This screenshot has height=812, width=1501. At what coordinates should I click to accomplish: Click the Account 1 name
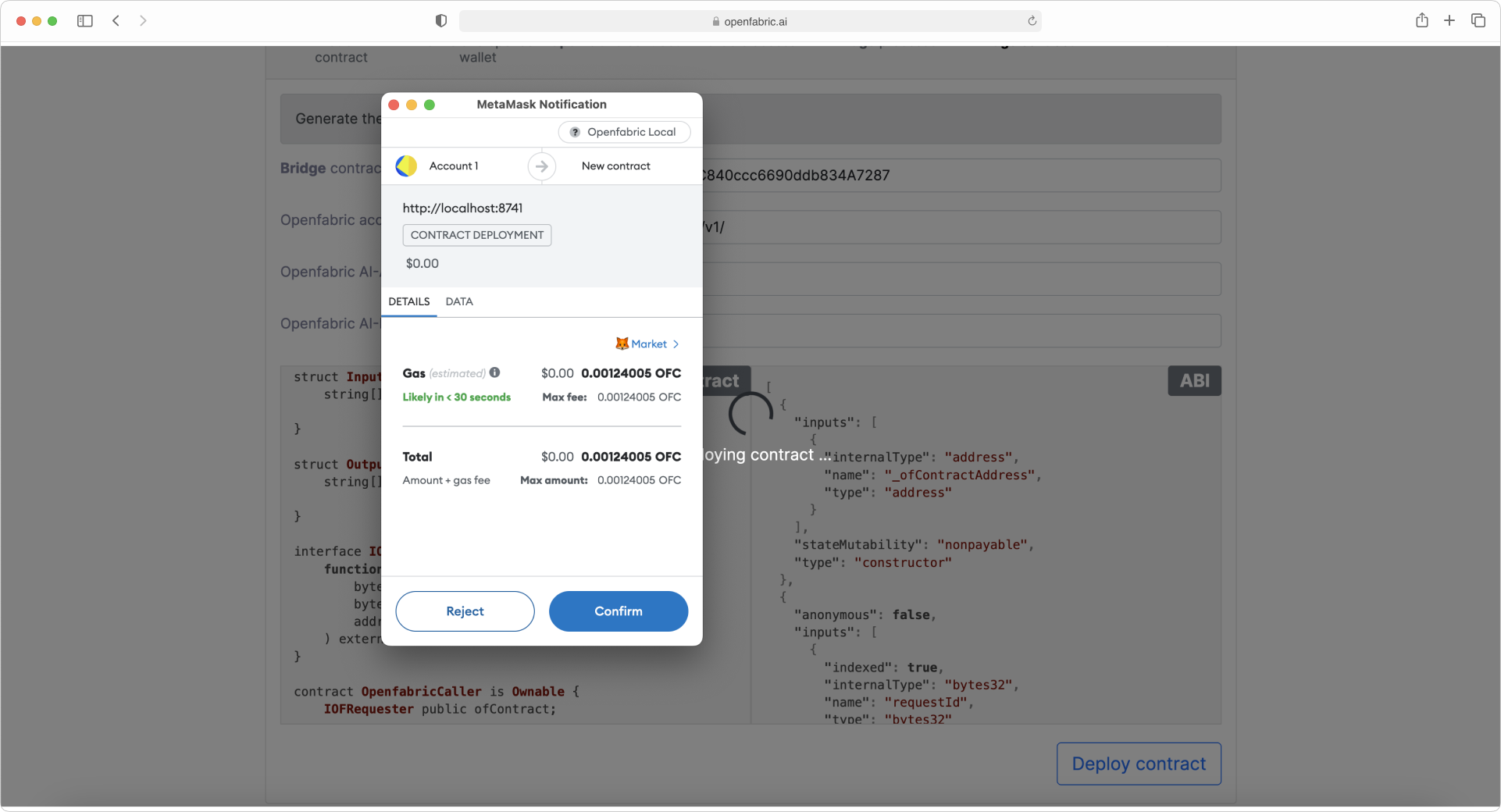[454, 166]
